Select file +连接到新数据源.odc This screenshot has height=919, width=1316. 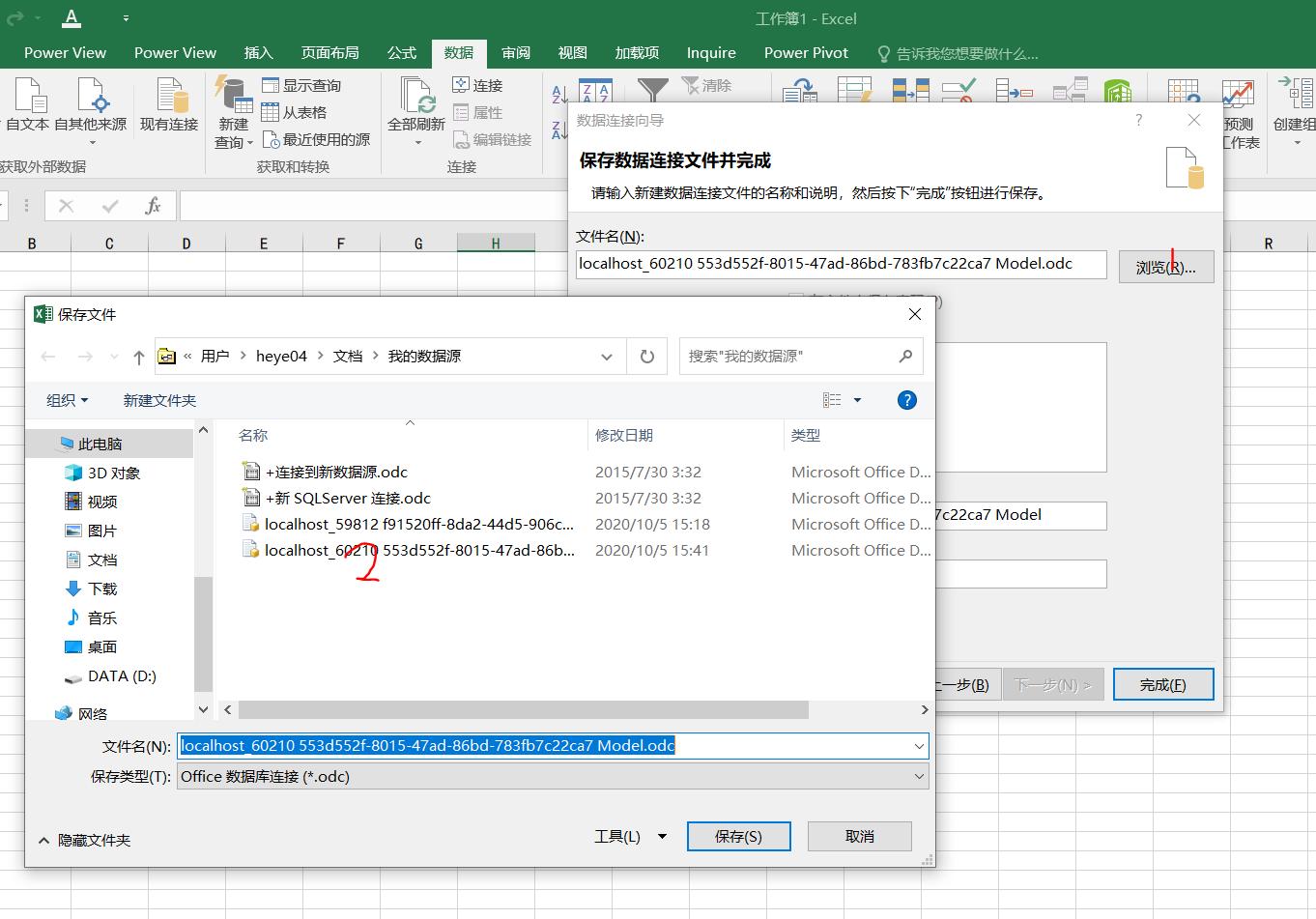(x=325, y=472)
